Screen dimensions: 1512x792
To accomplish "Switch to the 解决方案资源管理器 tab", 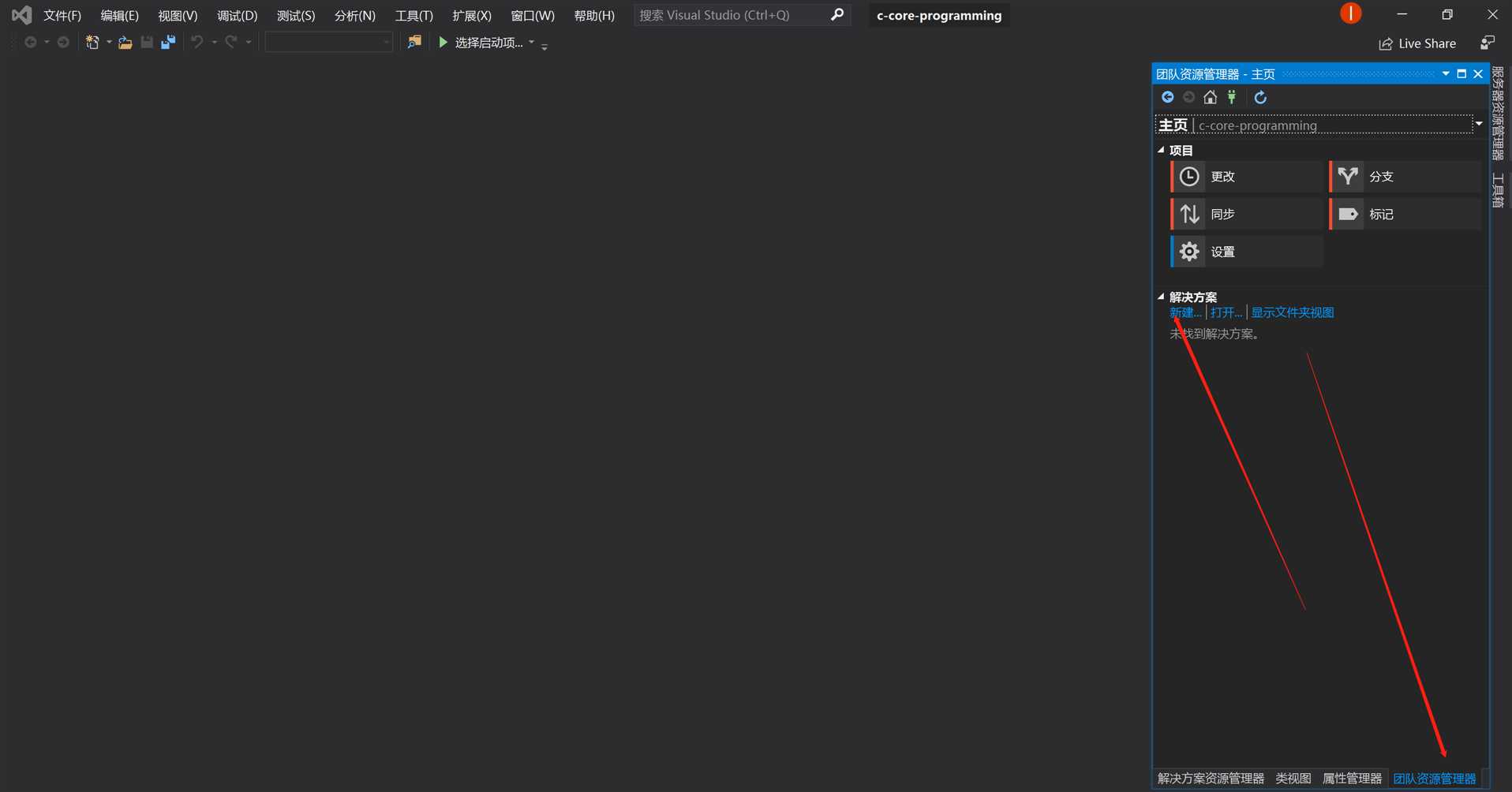I will click(1211, 779).
